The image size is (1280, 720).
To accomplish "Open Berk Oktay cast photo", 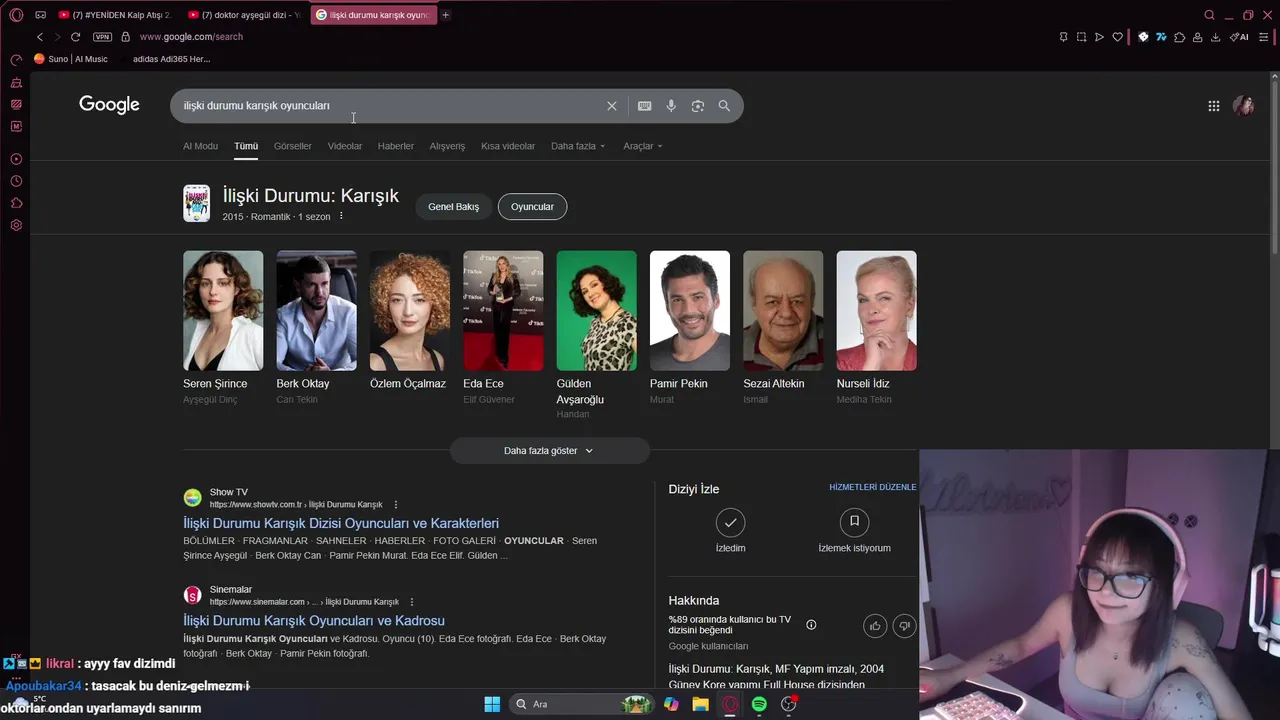I will coord(316,311).
